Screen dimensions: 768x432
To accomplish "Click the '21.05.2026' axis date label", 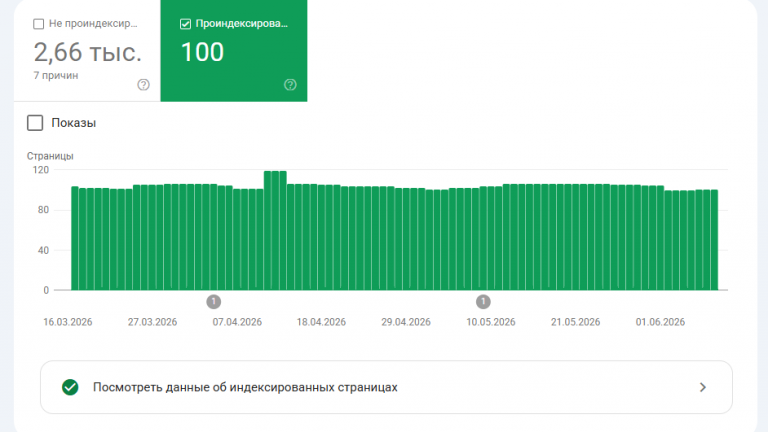I will (576, 322).
